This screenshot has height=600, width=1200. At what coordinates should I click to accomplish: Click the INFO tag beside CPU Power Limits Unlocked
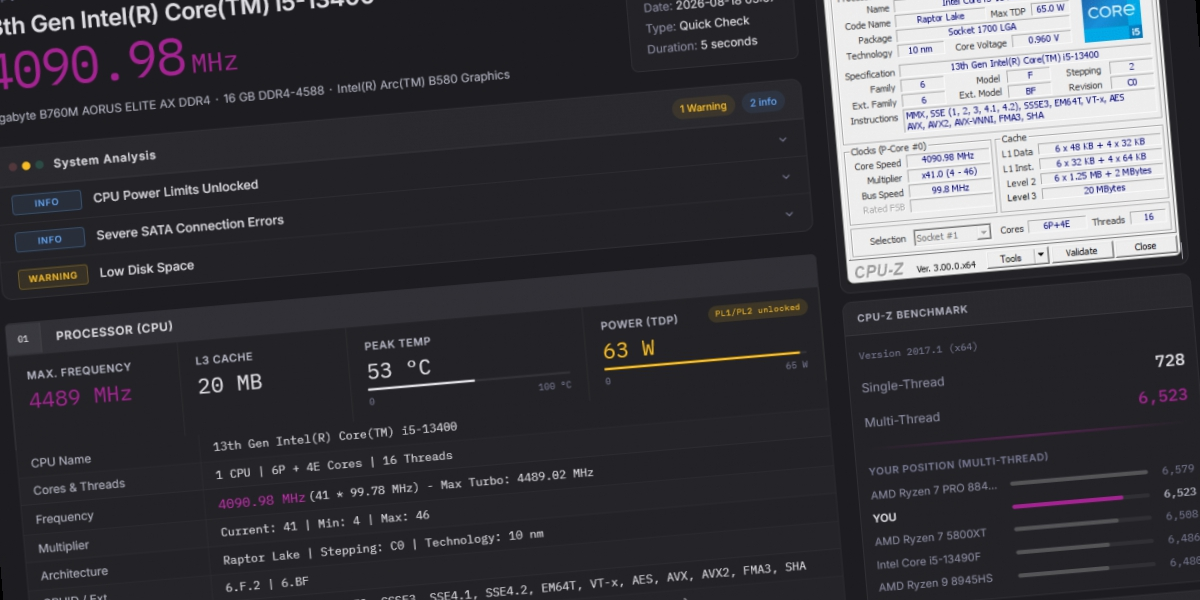tap(46, 202)
